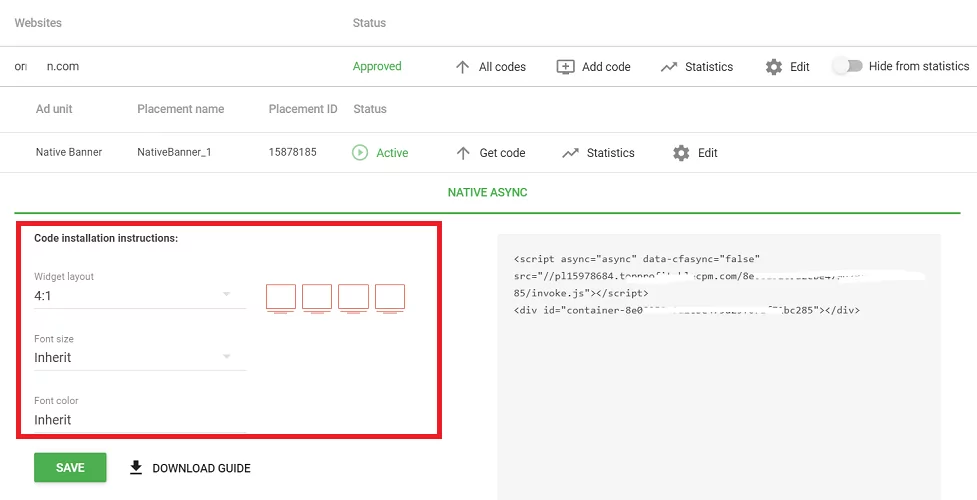Click the Download Guide download icon
This screenshot has height=500, width=977.
tap(136, 468)
